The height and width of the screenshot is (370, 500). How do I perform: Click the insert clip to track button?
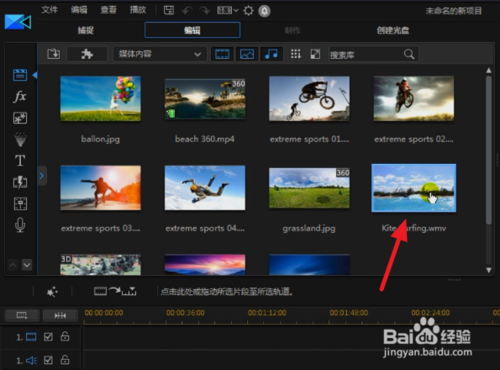(115, 291)
